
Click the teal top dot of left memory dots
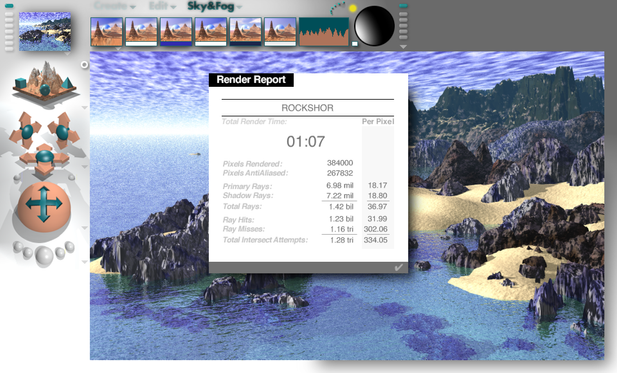[x=9, y=6]
